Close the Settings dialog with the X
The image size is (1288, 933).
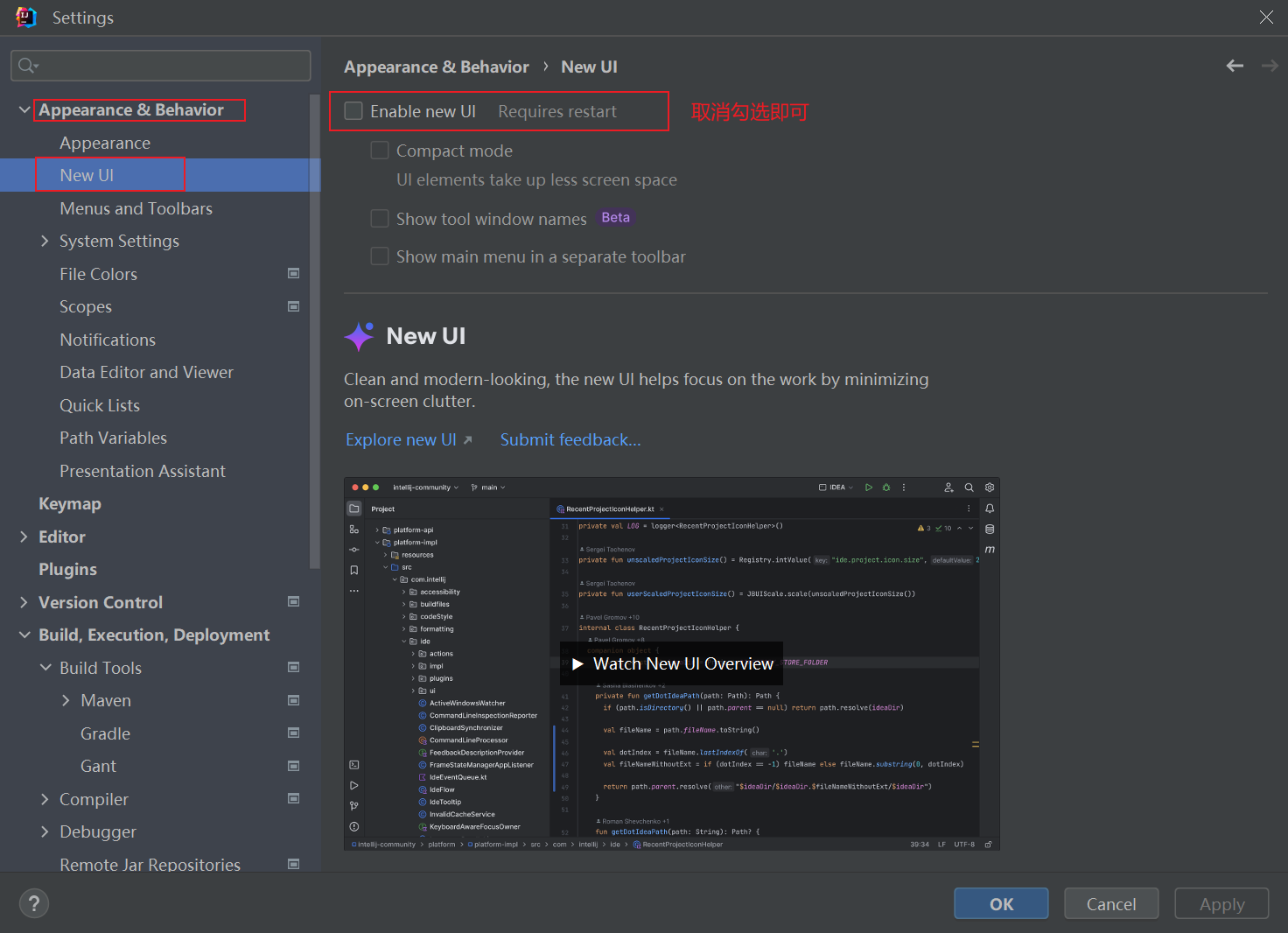(1266, 18)
